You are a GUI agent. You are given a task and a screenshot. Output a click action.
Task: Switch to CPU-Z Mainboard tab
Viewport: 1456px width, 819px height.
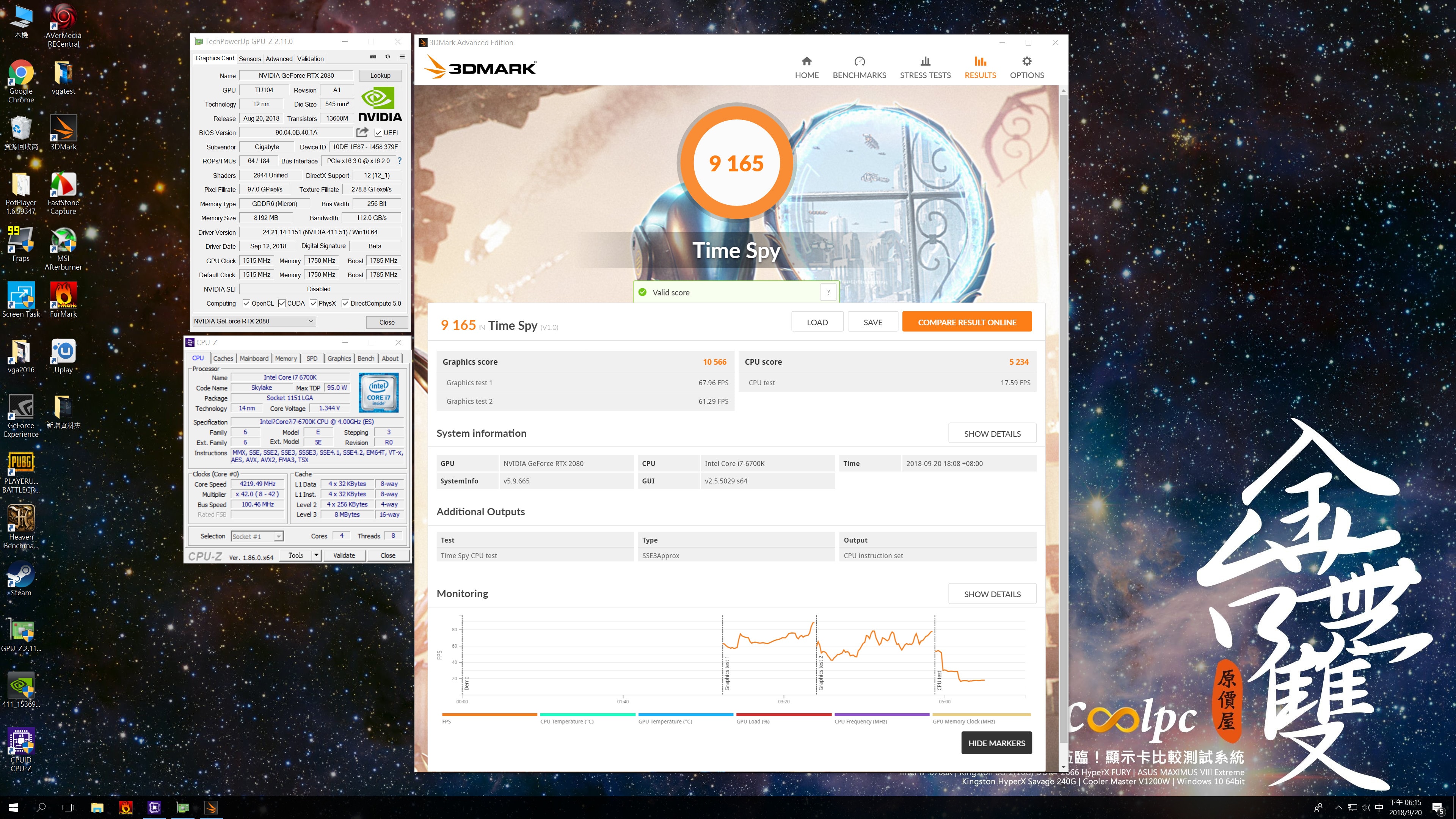point(254,358)
